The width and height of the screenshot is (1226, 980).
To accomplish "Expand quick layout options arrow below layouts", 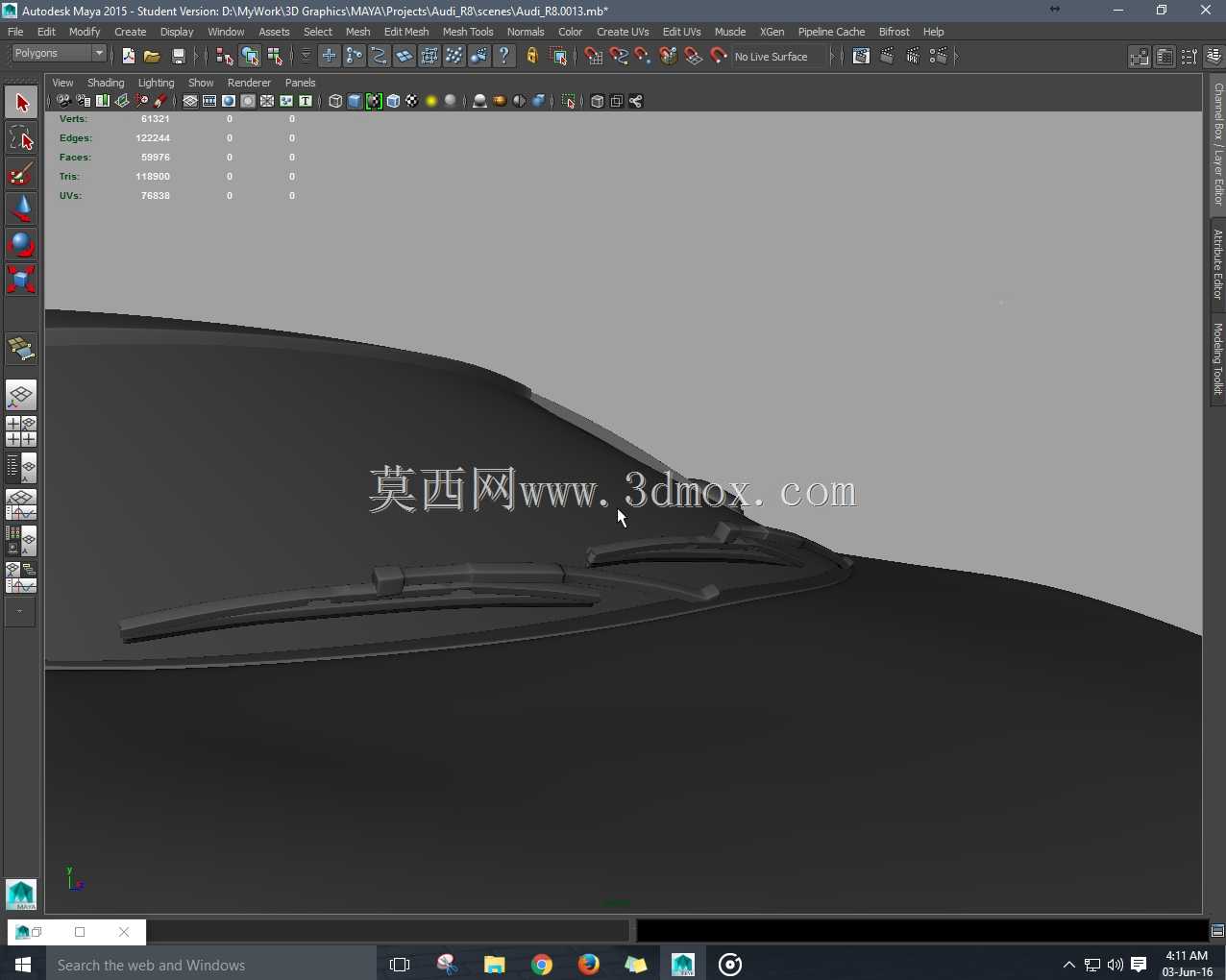I will point(20,612).
